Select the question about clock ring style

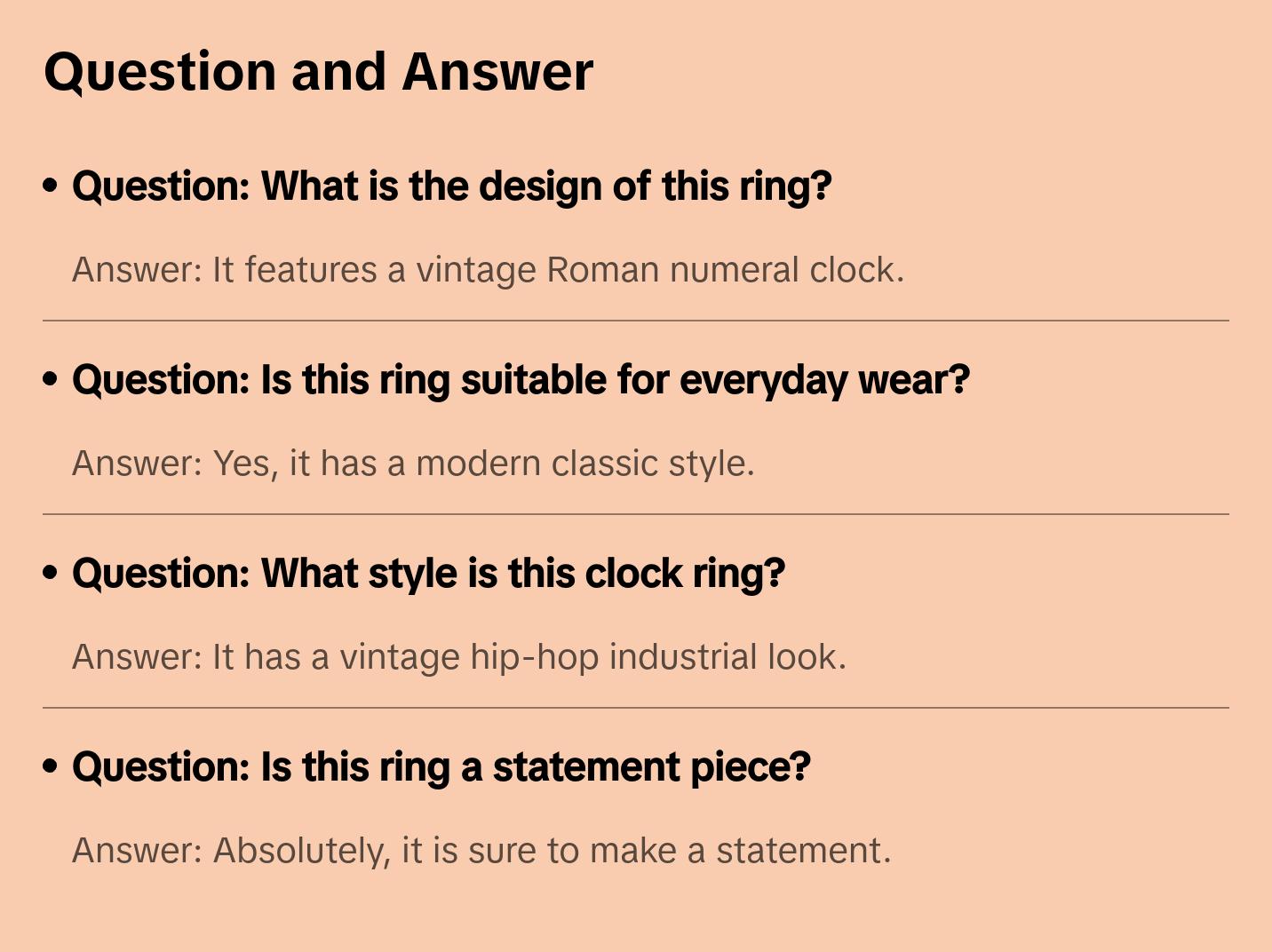pyautogui.click(x=428, y=574)
